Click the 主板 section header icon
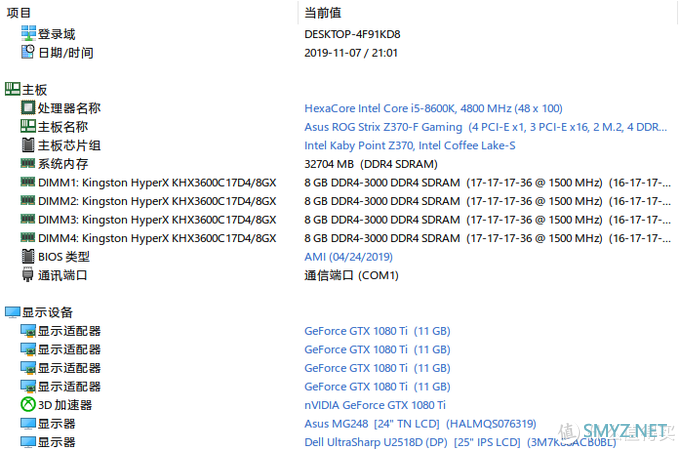Viewport: 680px width, 450px height. [x=12, y=90]
